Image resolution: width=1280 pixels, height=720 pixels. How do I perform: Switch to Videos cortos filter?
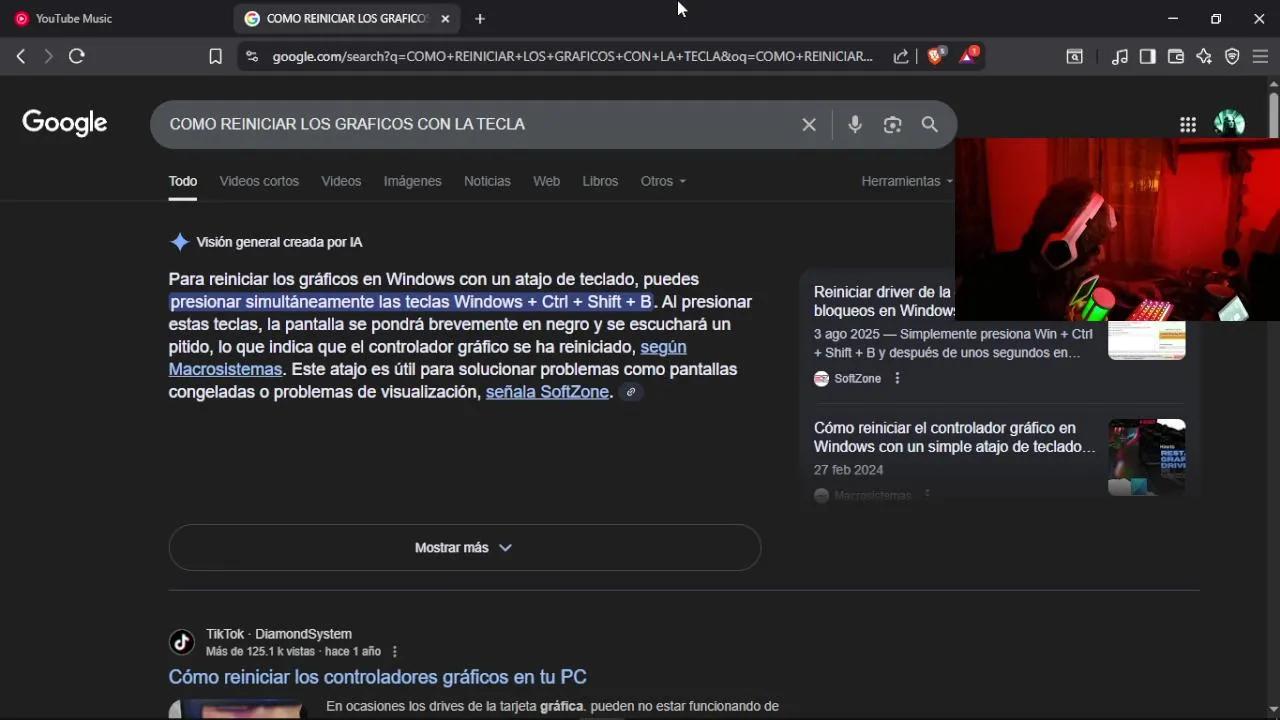259,181
